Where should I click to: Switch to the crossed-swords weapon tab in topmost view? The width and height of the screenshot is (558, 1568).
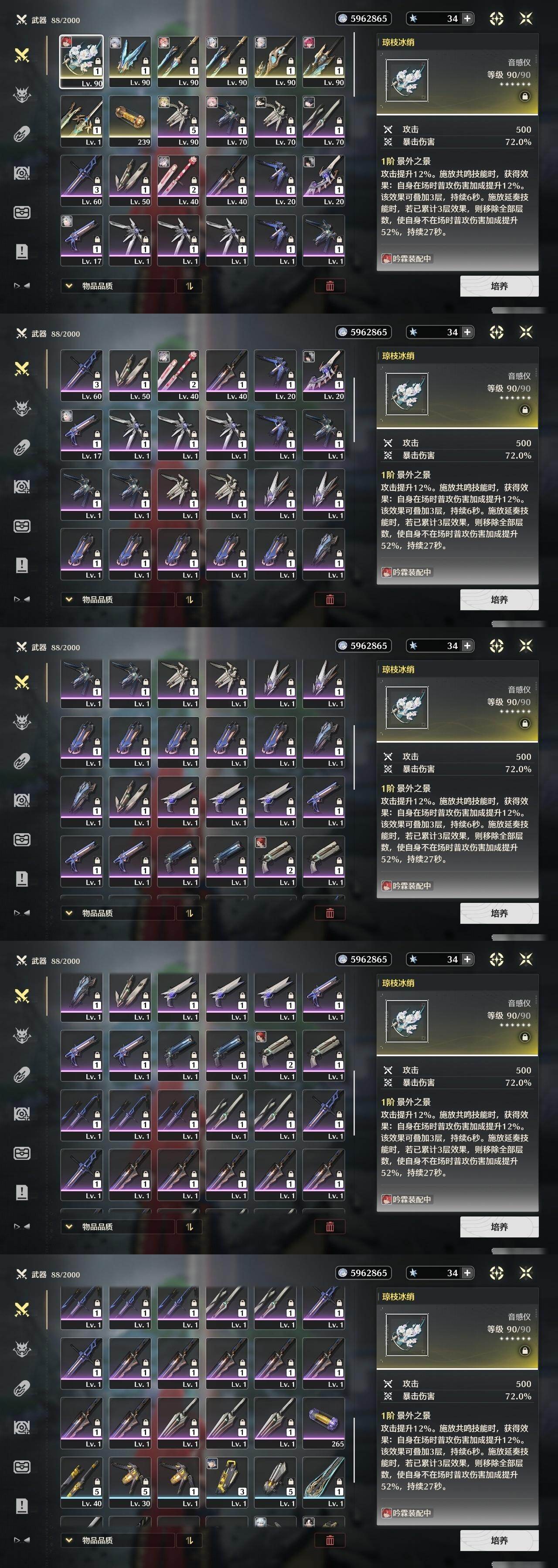tap(22, 55)
